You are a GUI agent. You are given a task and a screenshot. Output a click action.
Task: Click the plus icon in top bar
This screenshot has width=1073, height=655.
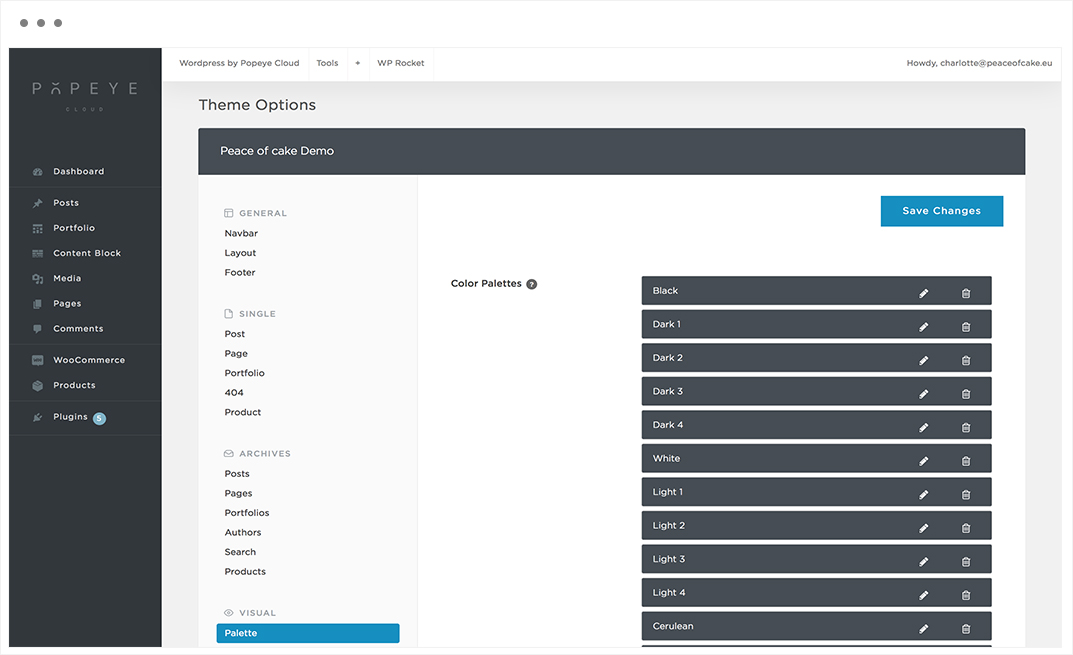357,63
